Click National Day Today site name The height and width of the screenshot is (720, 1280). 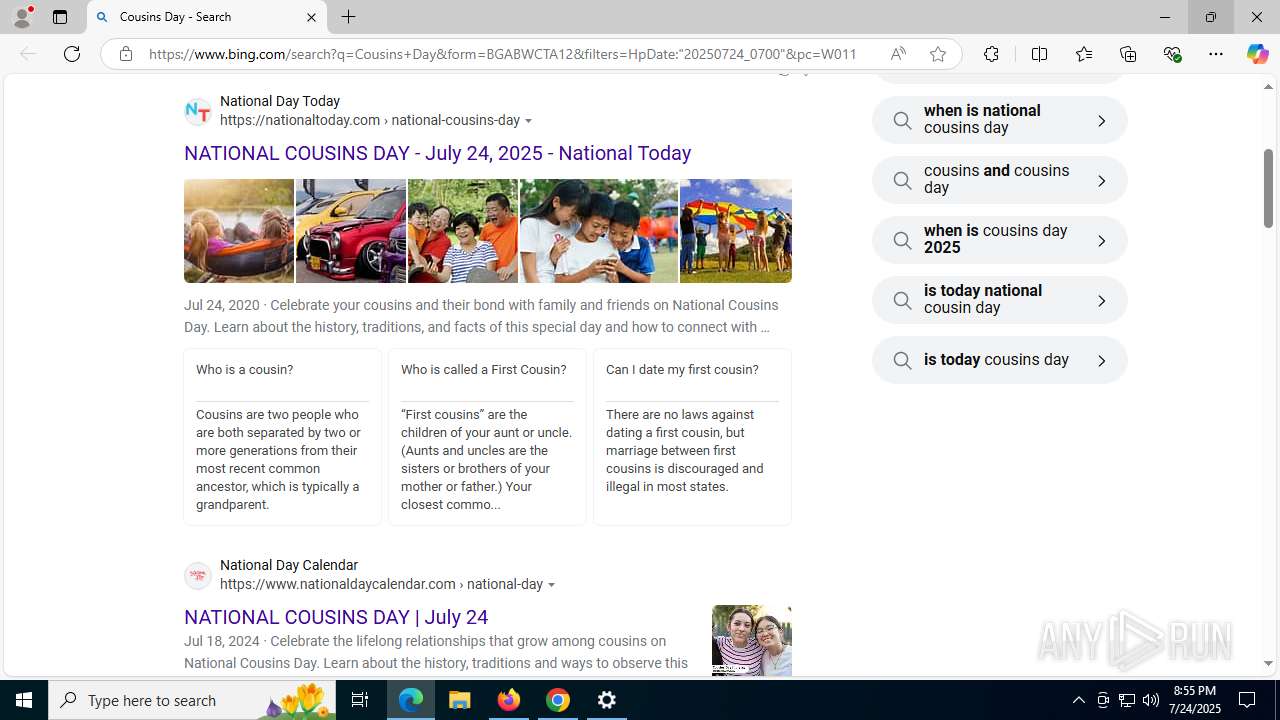[x=280, y=102]
